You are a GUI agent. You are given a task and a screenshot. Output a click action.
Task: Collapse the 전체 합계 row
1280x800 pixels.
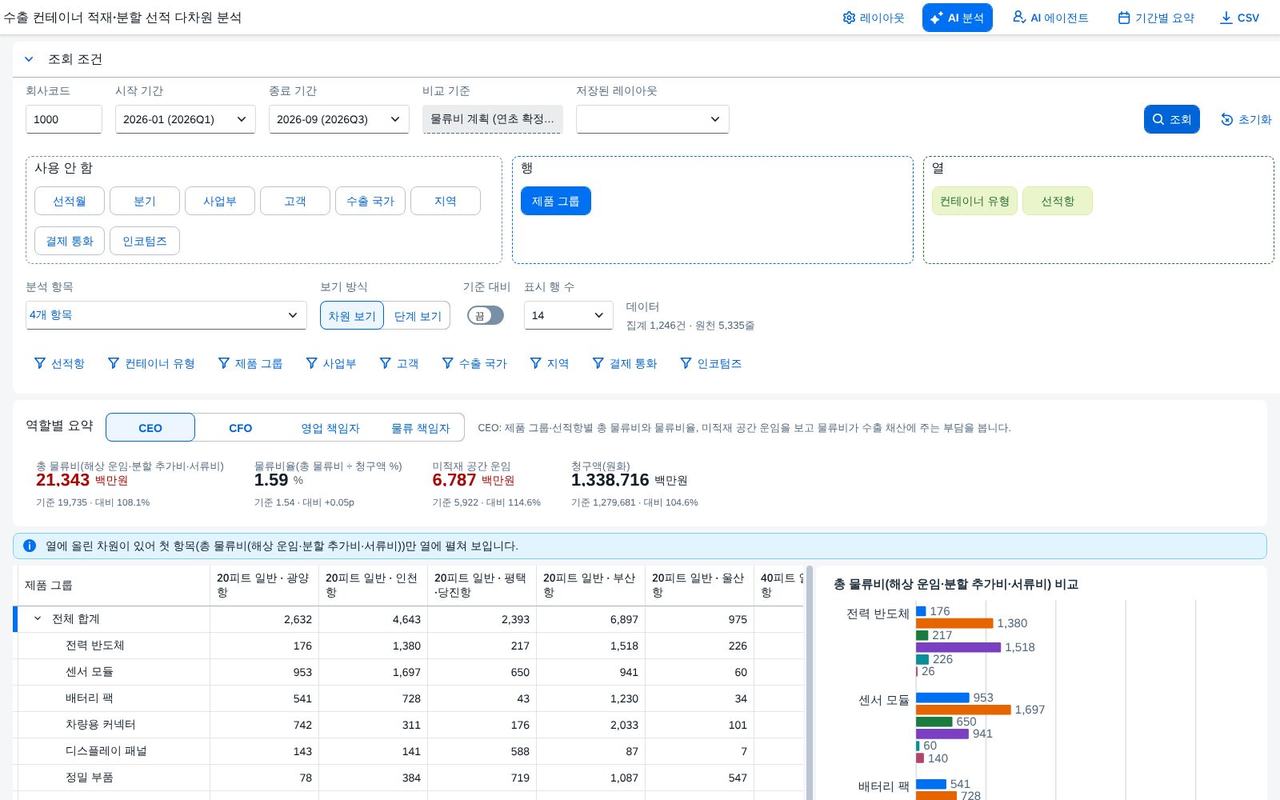(x=38, y=619)
